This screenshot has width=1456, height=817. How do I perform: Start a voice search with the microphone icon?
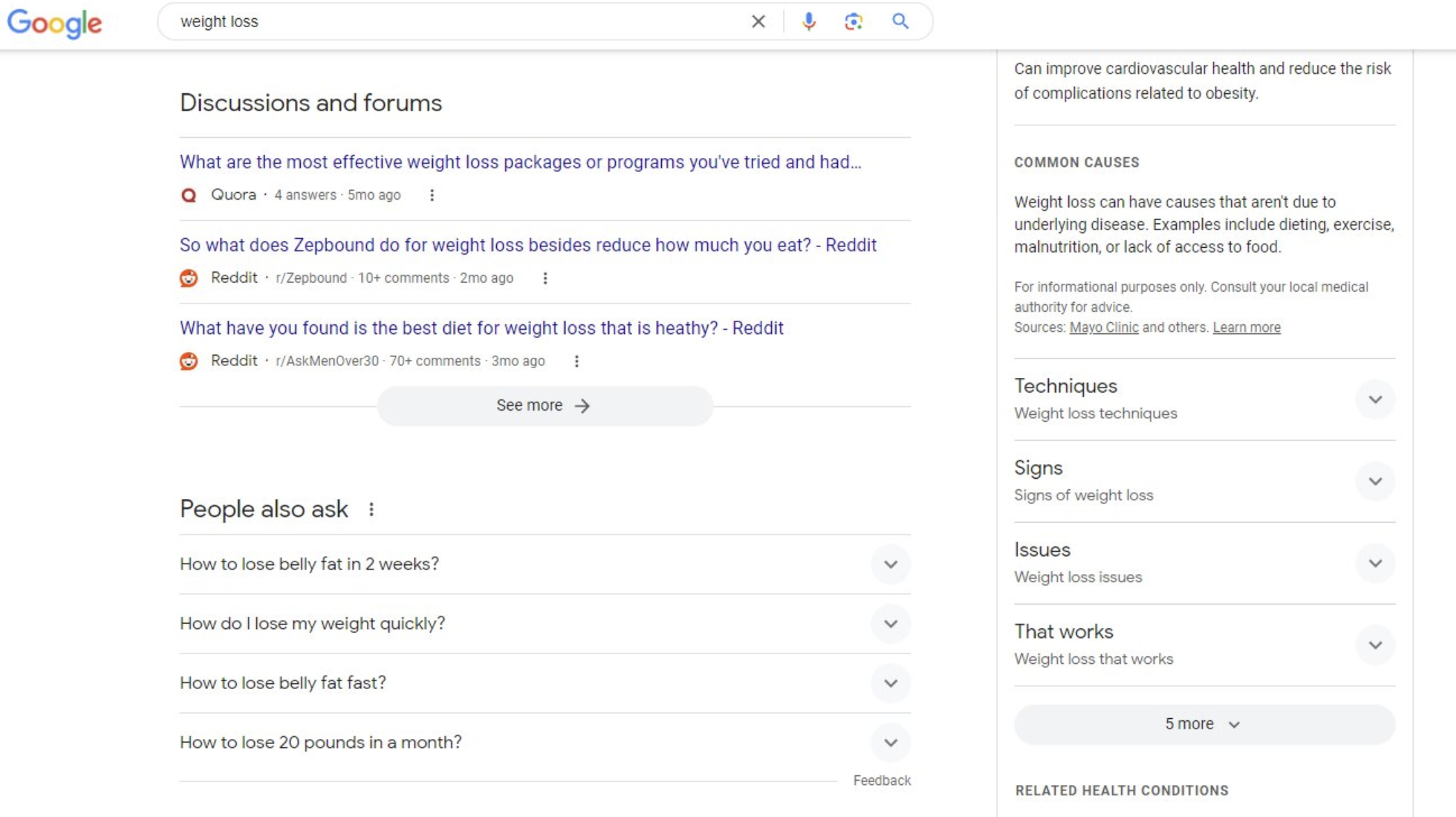[809, 21]
